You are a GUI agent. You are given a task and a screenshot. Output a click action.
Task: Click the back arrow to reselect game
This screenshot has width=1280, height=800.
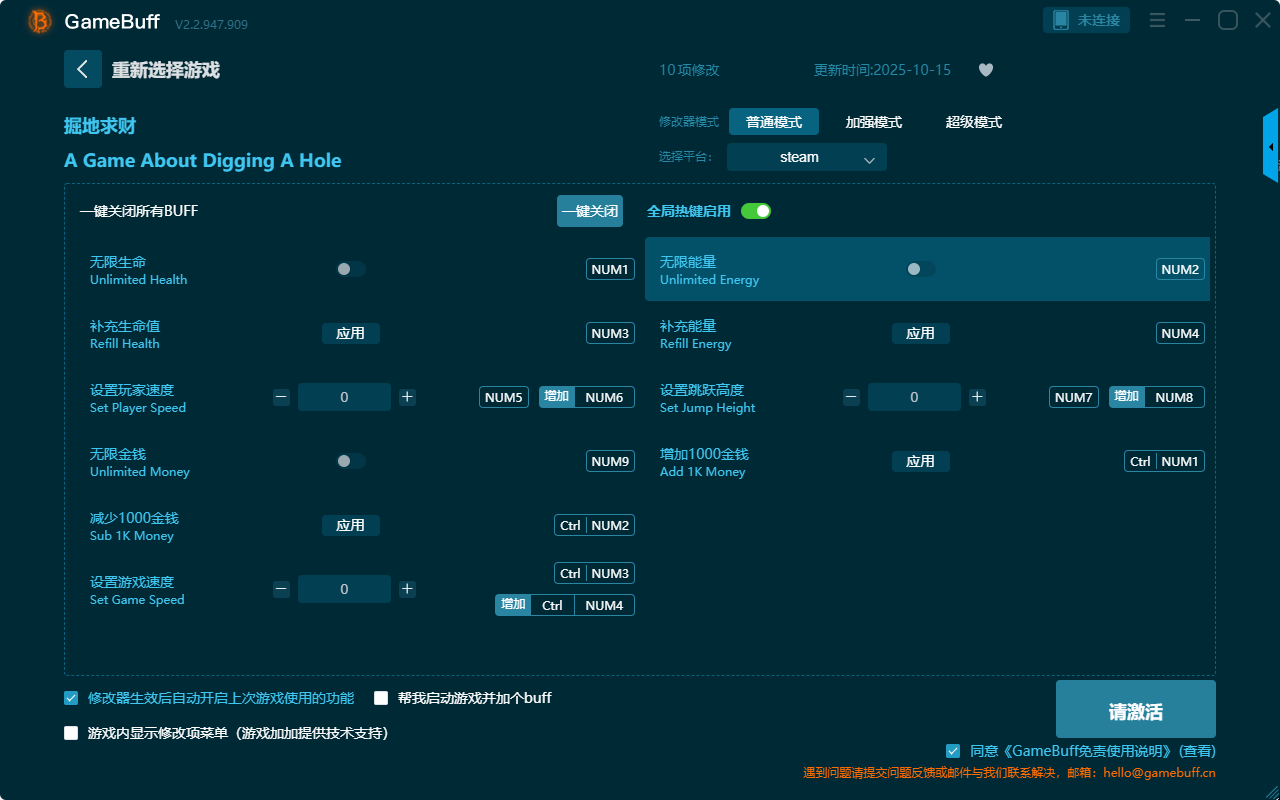point(82,69)
